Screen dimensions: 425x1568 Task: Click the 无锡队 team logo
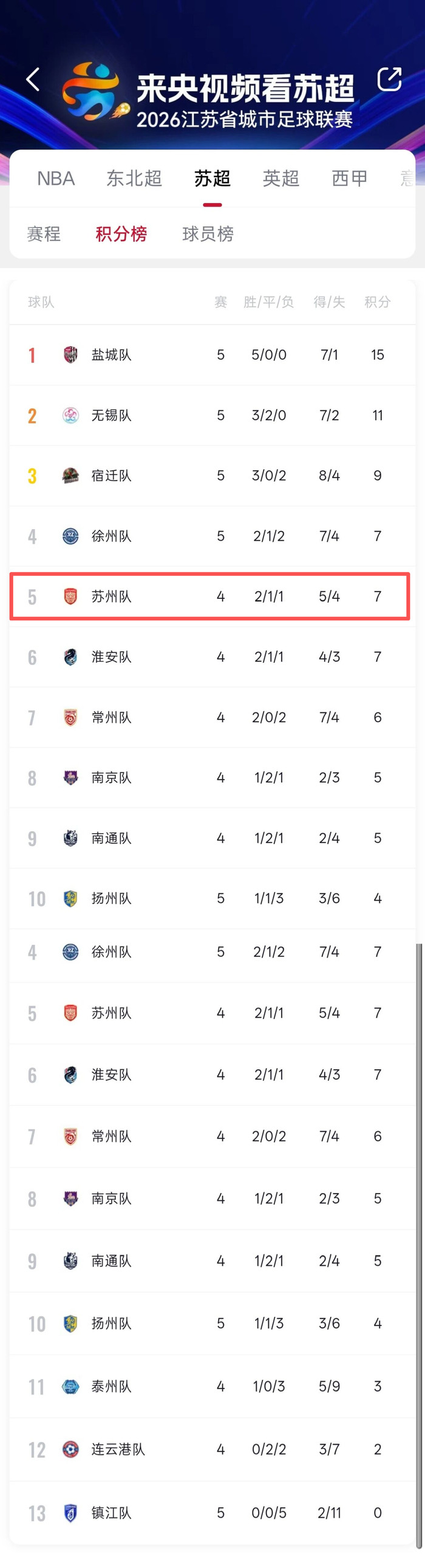(70, 415)
